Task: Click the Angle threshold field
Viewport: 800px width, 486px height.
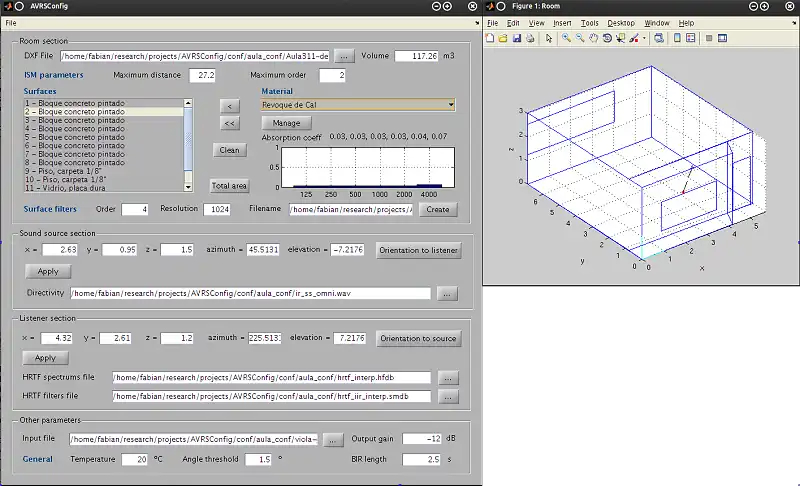Action: (258, 459)
